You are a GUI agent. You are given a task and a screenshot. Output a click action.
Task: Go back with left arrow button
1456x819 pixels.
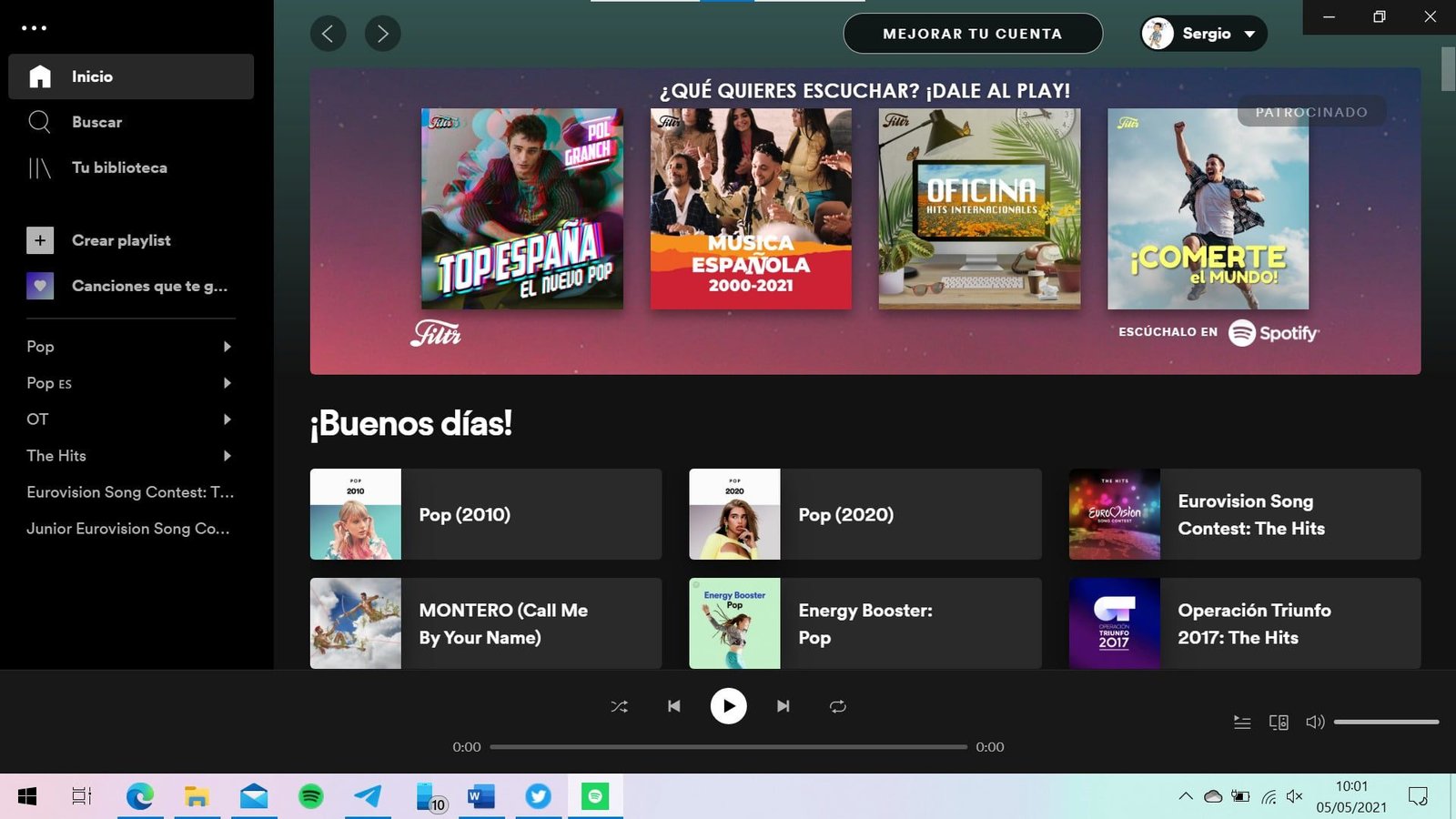(328, 34)
